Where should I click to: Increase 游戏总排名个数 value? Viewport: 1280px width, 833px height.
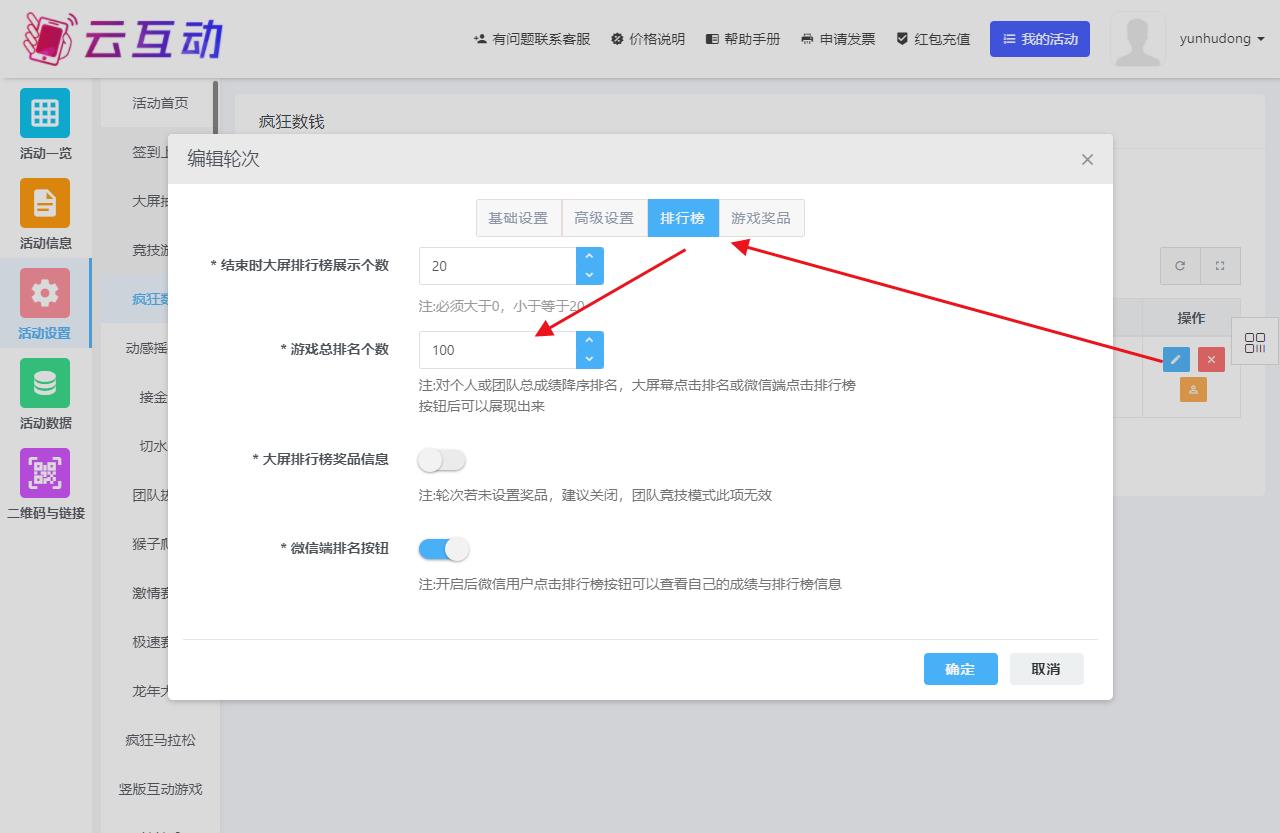coord(590,341)
